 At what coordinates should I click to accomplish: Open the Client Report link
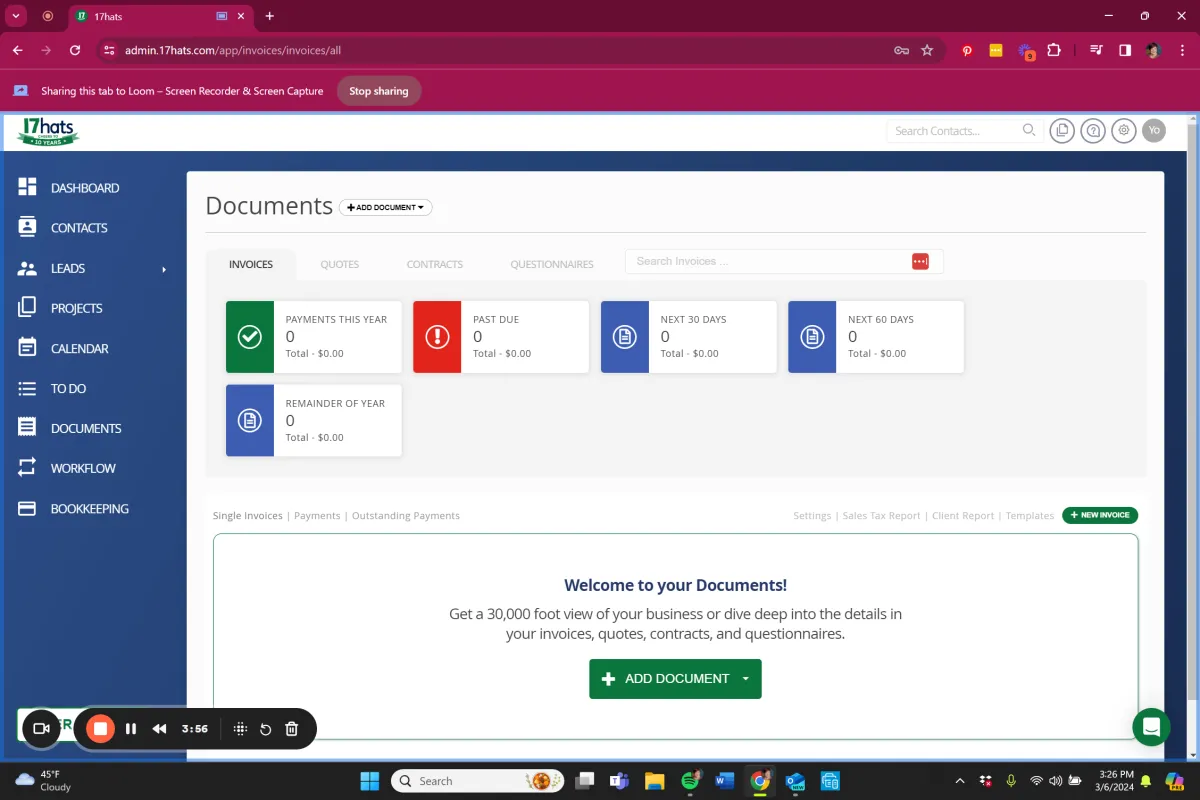(x=963, y=516)
